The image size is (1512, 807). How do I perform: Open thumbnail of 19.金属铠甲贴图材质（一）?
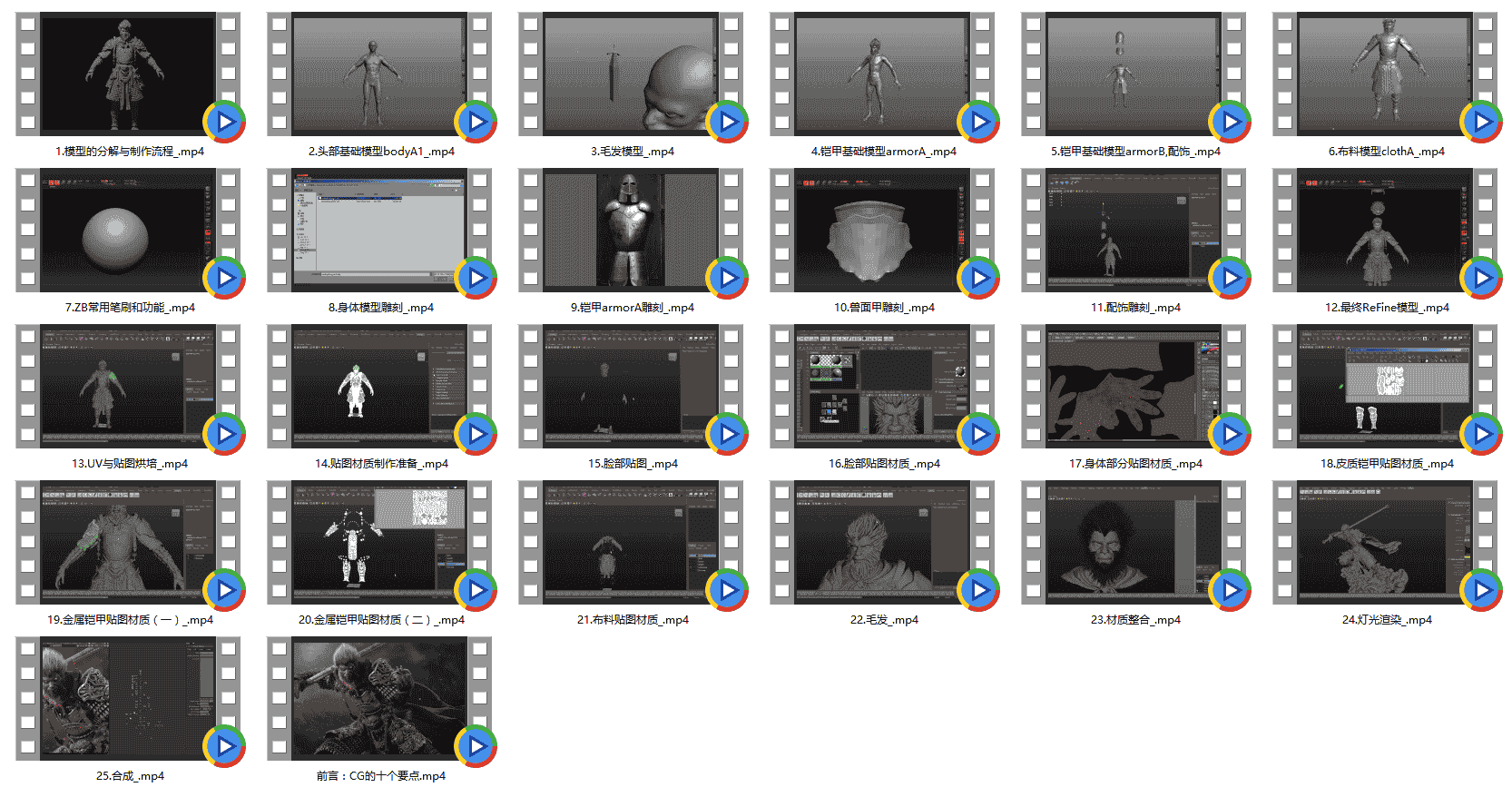128,542
